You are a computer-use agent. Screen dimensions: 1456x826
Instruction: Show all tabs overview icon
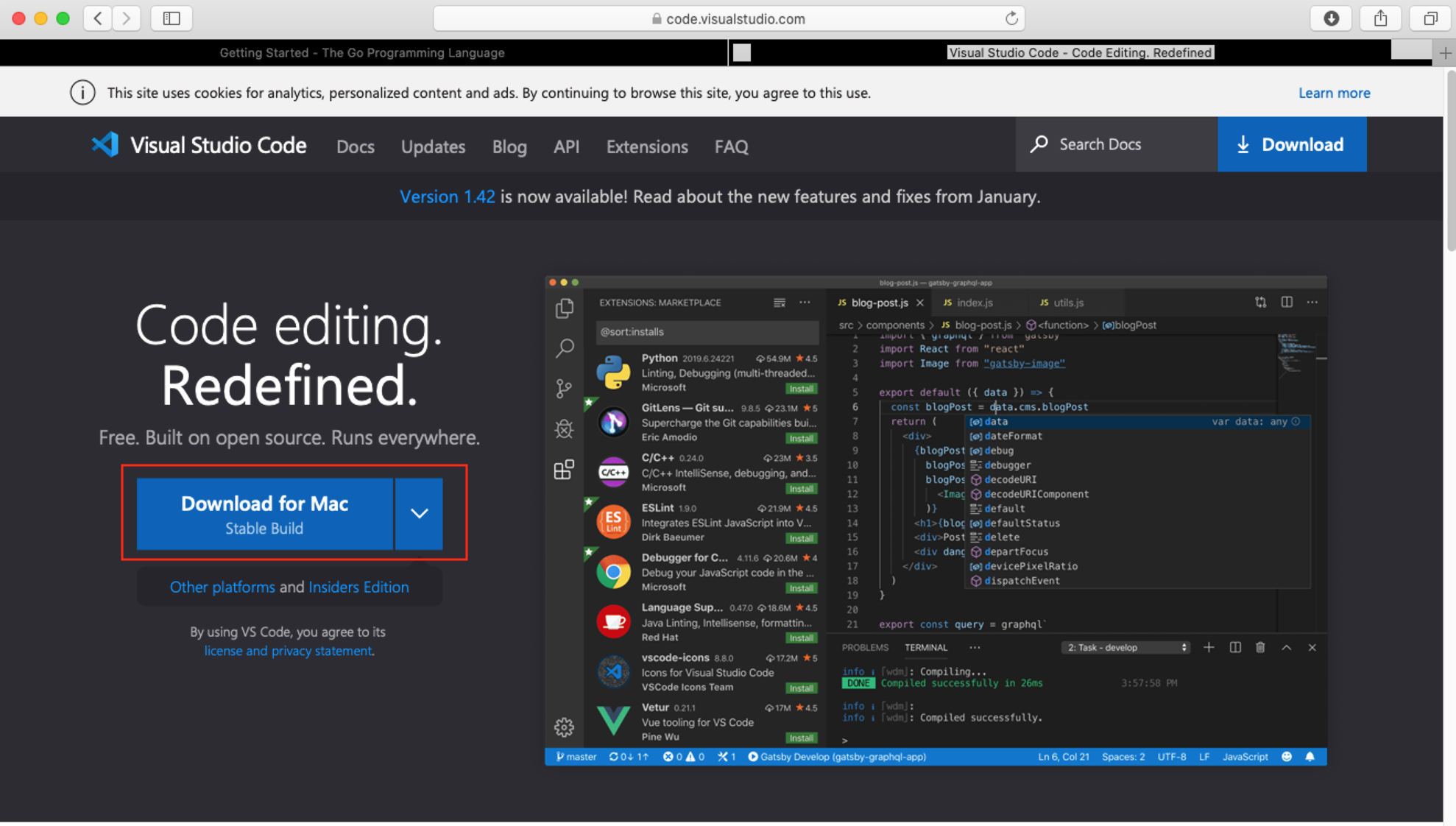(x=1430, y=18)
